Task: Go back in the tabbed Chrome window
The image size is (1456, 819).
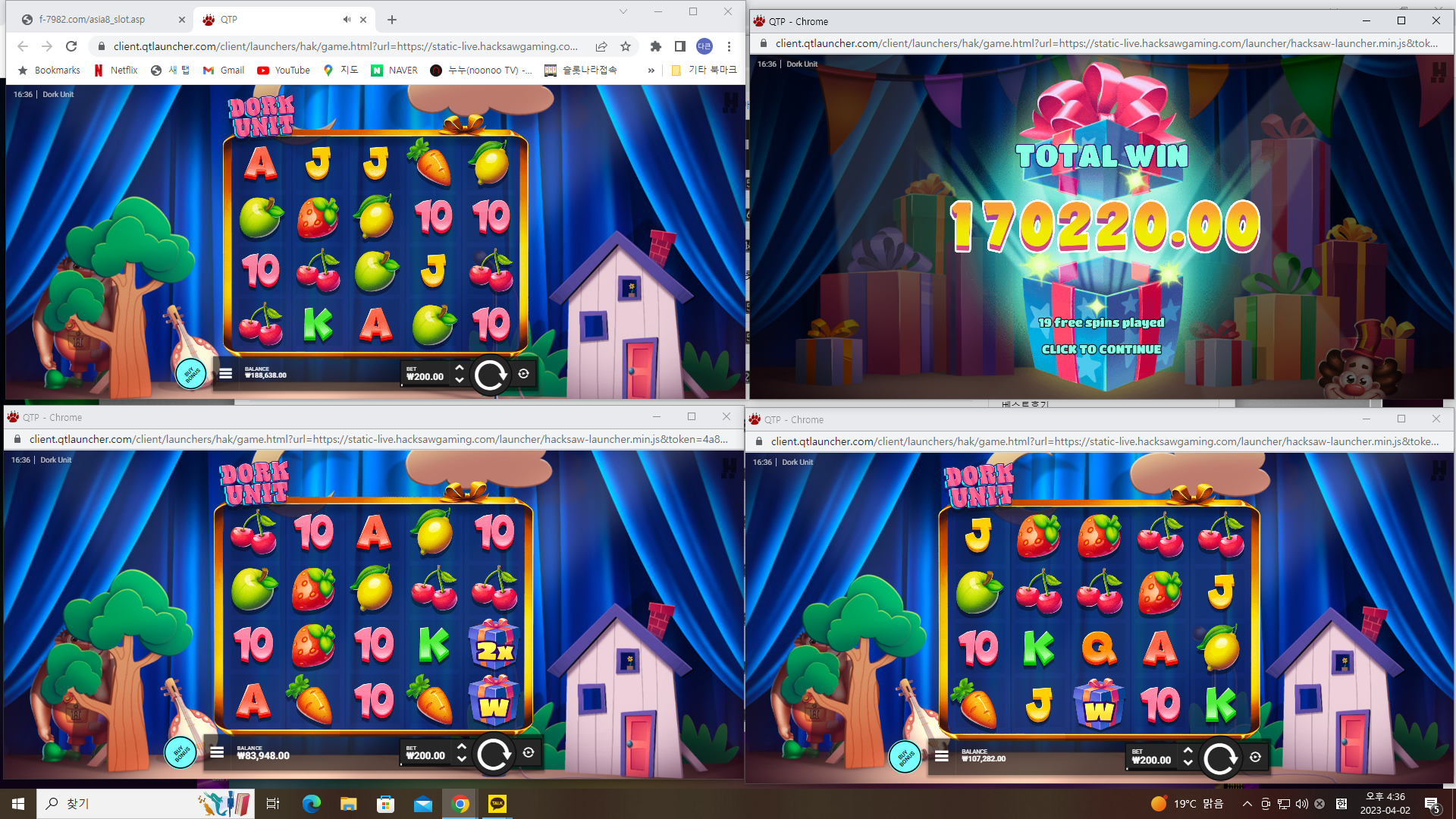Action: 23,46
